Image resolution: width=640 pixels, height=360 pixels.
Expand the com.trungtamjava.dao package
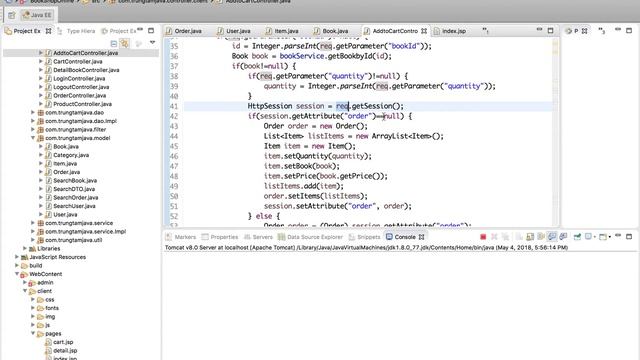pos(33,112)
